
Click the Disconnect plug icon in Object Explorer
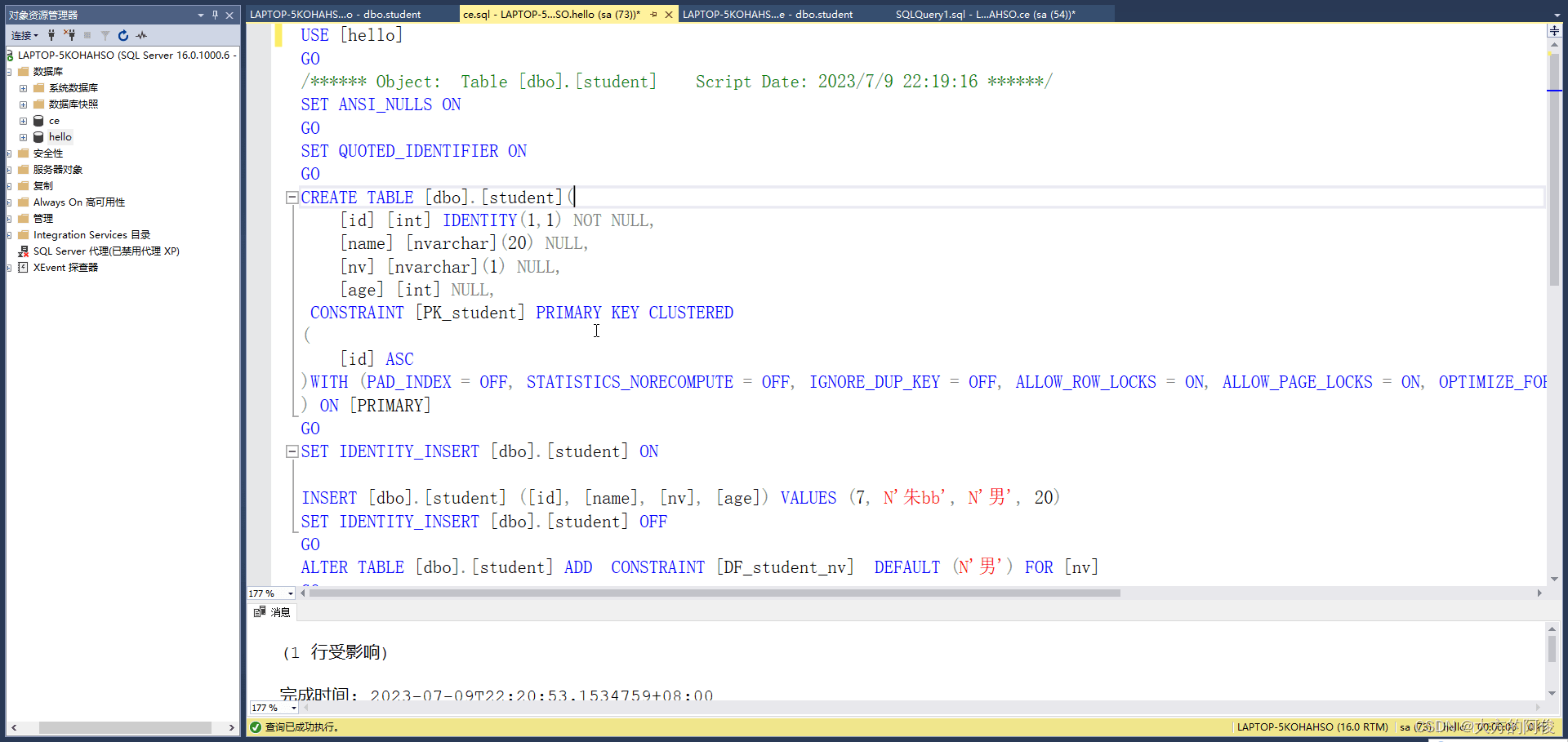click(69, 35)
